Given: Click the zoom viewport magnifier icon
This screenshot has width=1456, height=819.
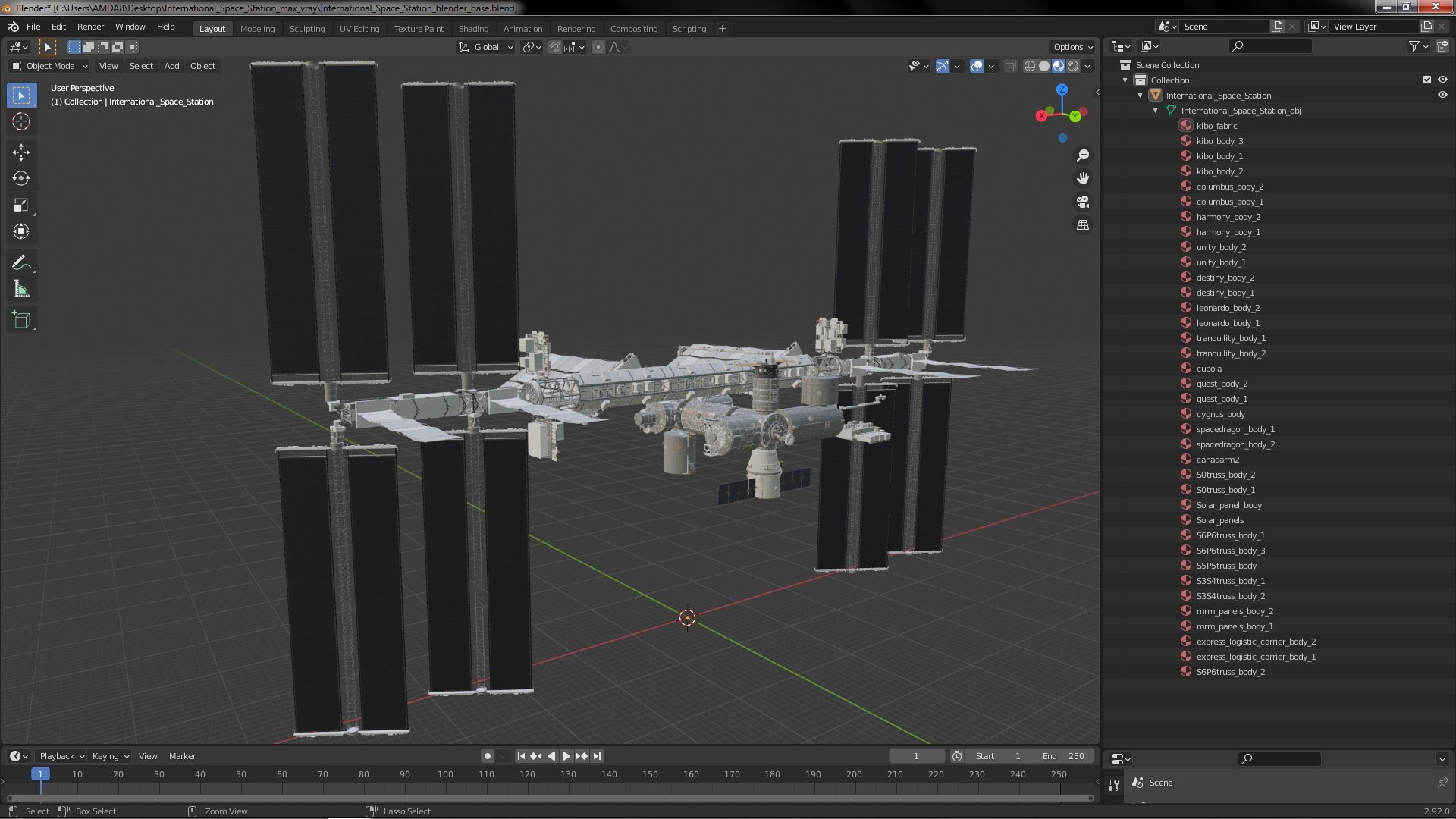Looking at the screenshot, I should [1083, 155].
